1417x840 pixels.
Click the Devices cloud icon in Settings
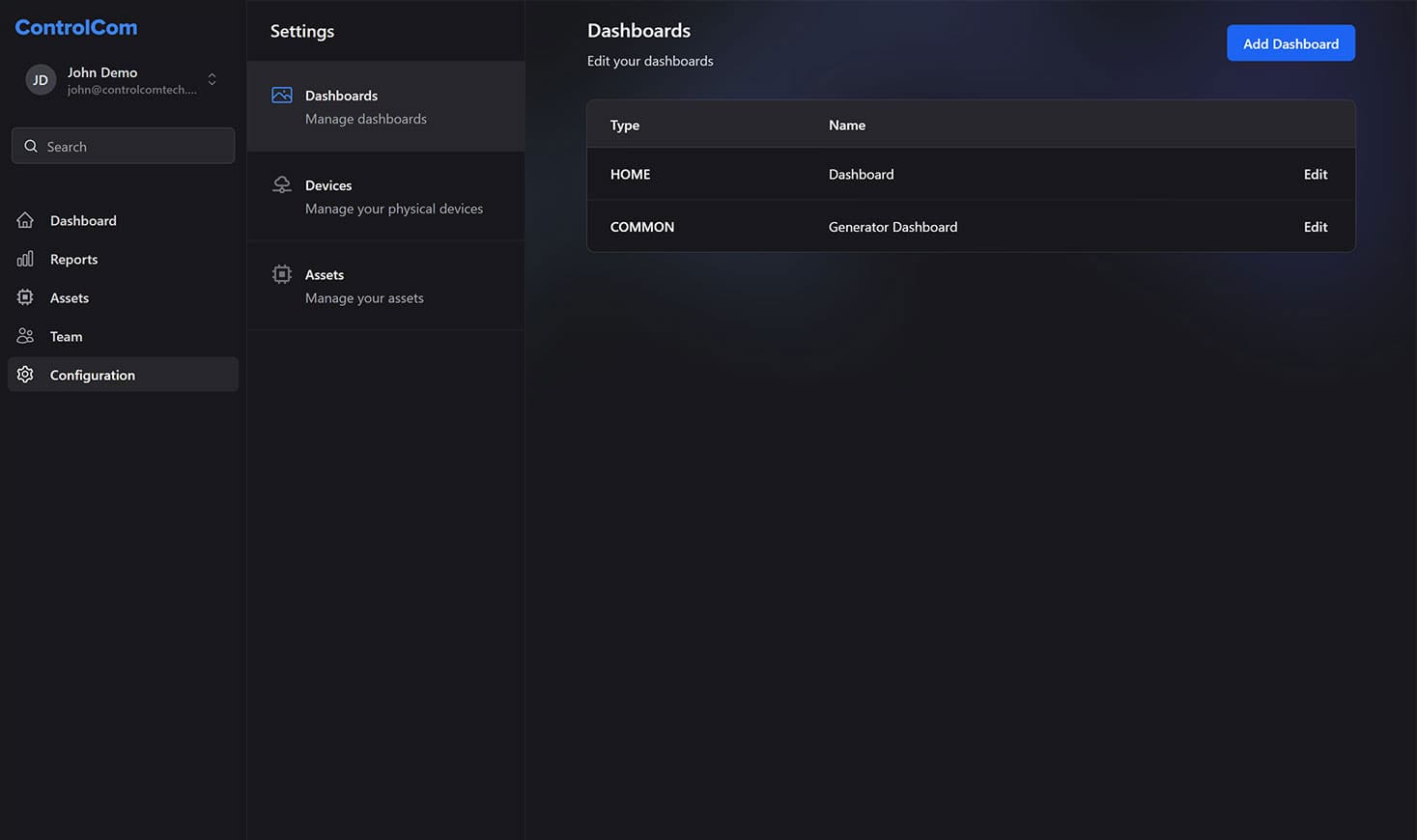pyautogui.click(x=282, y=184)
